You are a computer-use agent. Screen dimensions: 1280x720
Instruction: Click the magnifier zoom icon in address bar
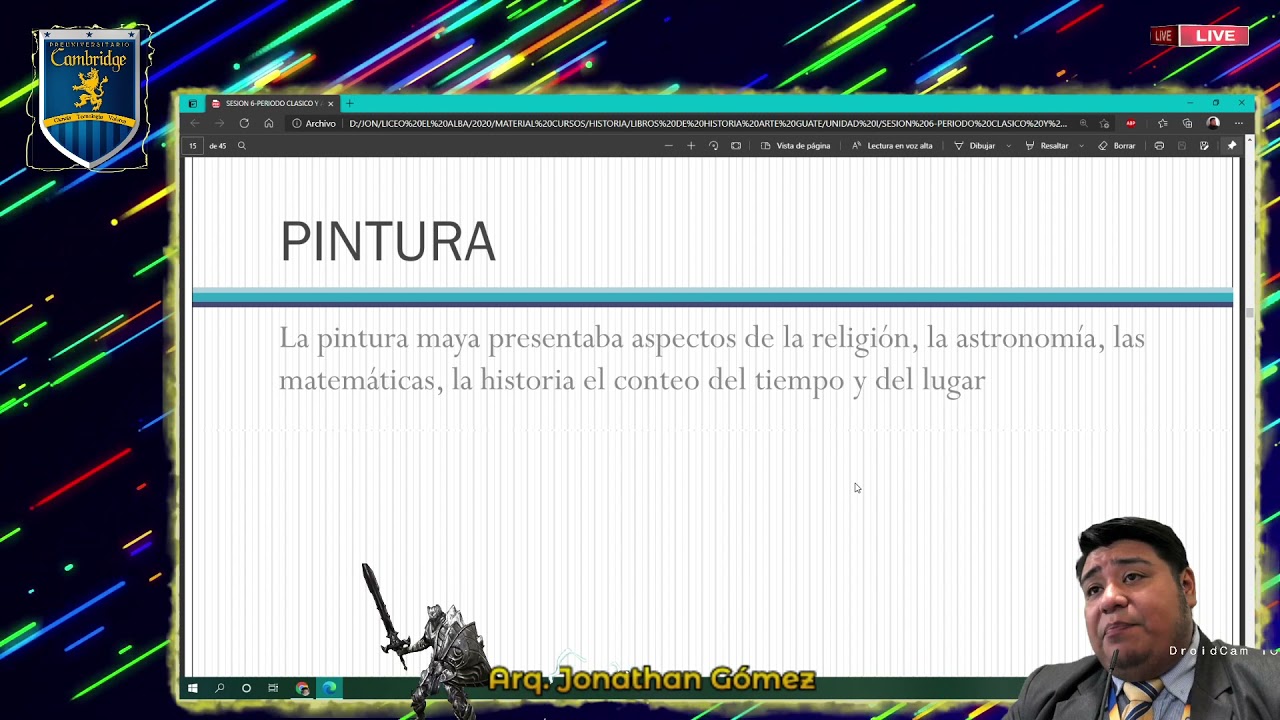click(1083, 123)
